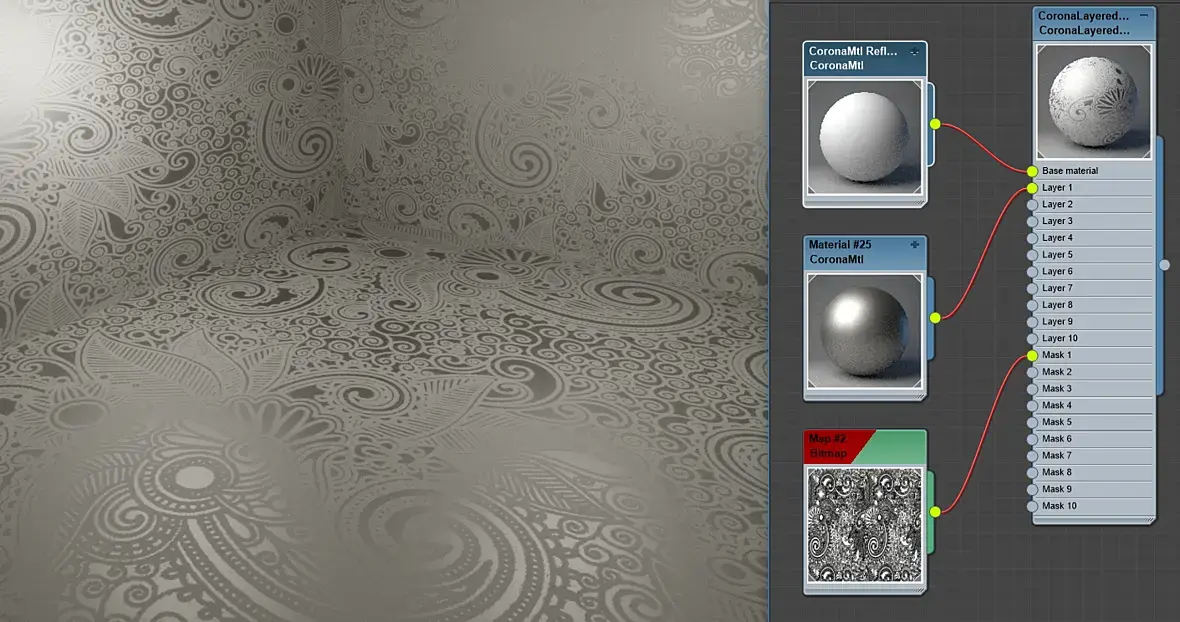Select the 'Mask 1' slot label
Viewport: 1180px width, 622px height.
coord(1057,355)
